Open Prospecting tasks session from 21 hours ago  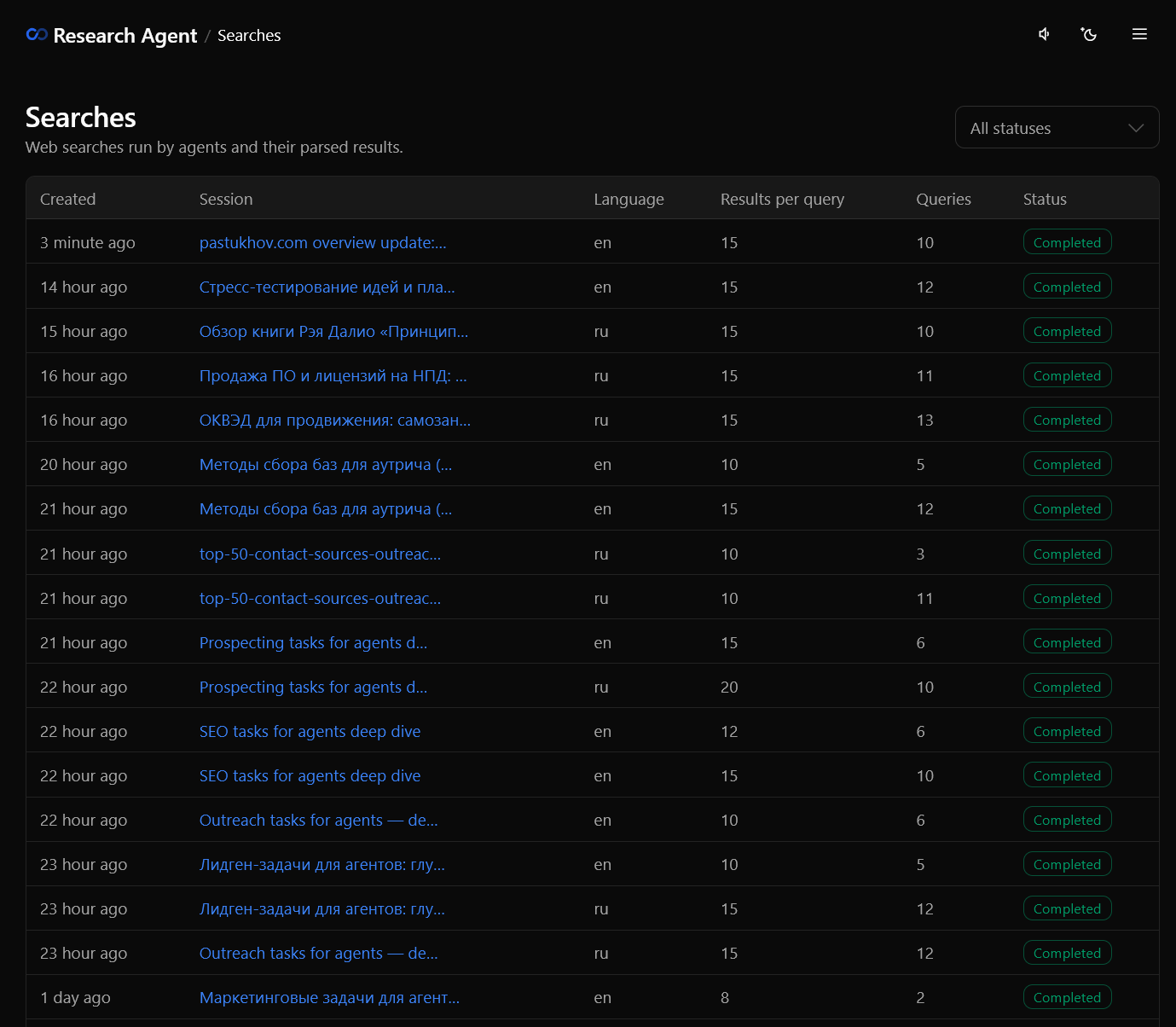[x=314, y=643]
